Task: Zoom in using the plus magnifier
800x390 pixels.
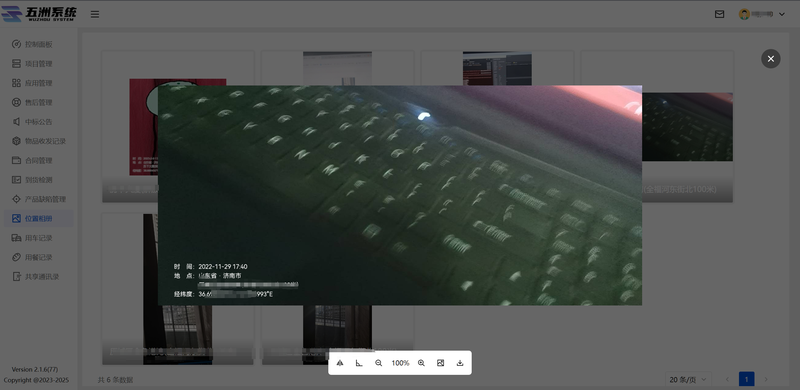Action: click(421, 363)
